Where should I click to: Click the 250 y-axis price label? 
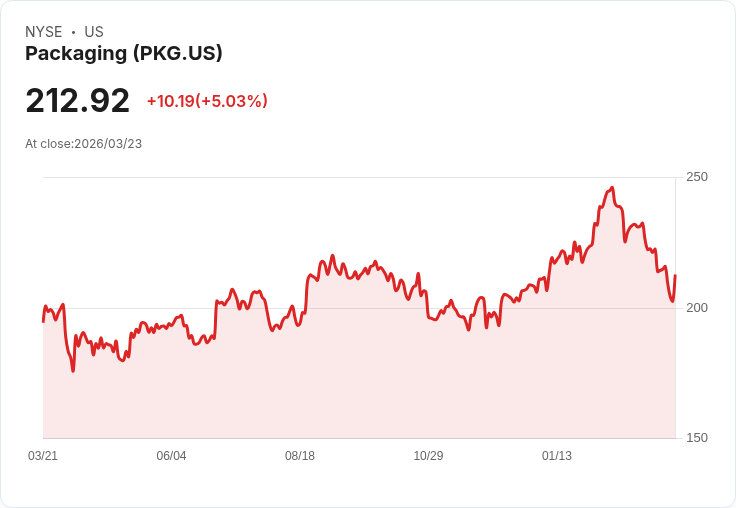point(696,177)
